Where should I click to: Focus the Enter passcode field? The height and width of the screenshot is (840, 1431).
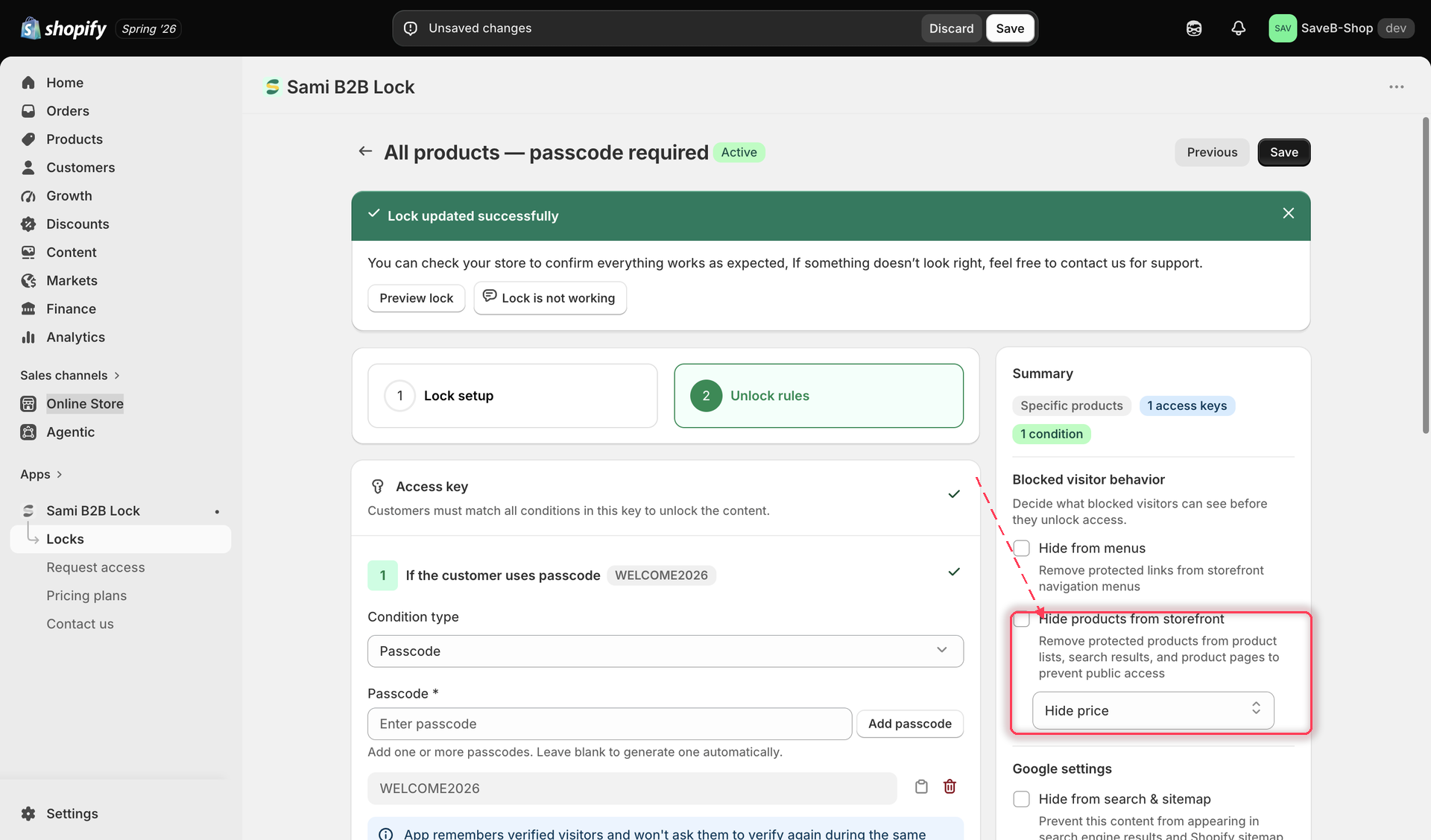click(610, 724)
